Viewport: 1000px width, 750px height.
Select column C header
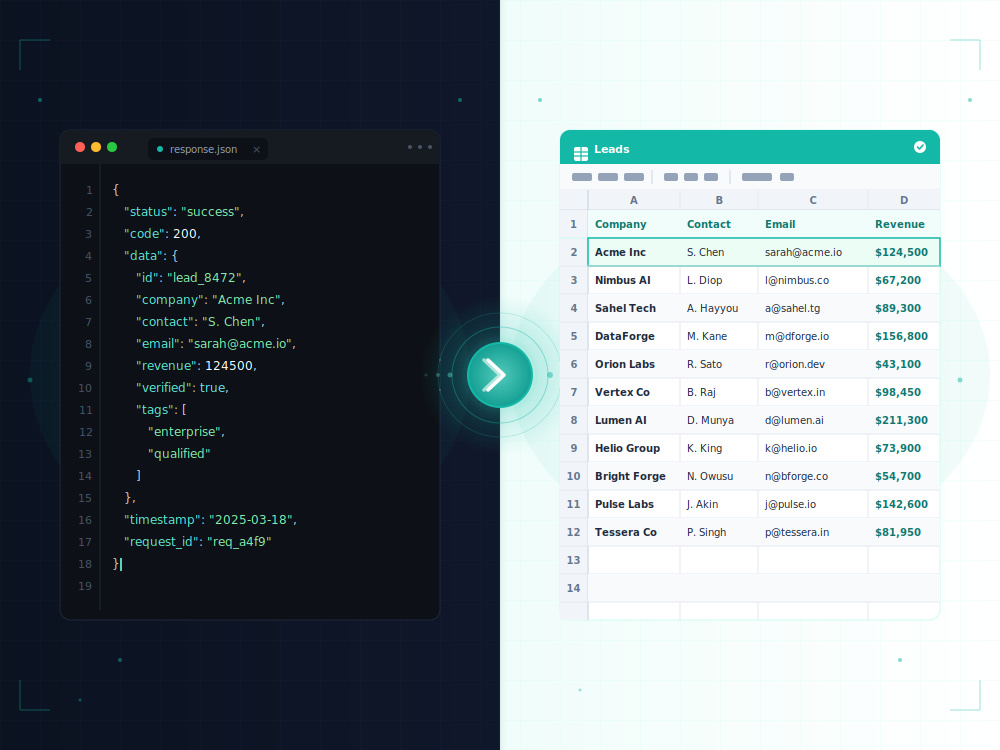coord(813,200)
